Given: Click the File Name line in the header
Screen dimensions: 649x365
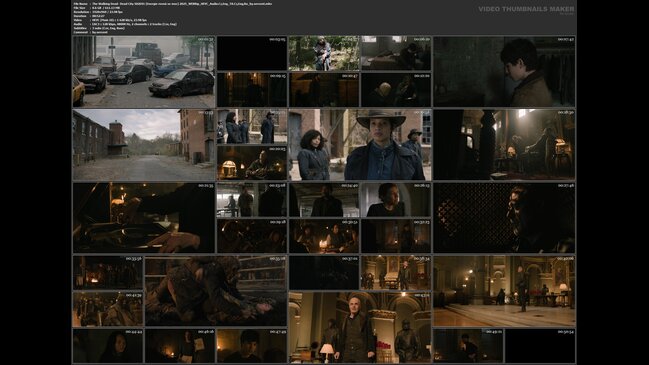Looking at the screenshot, I should (x=173, y=4).
